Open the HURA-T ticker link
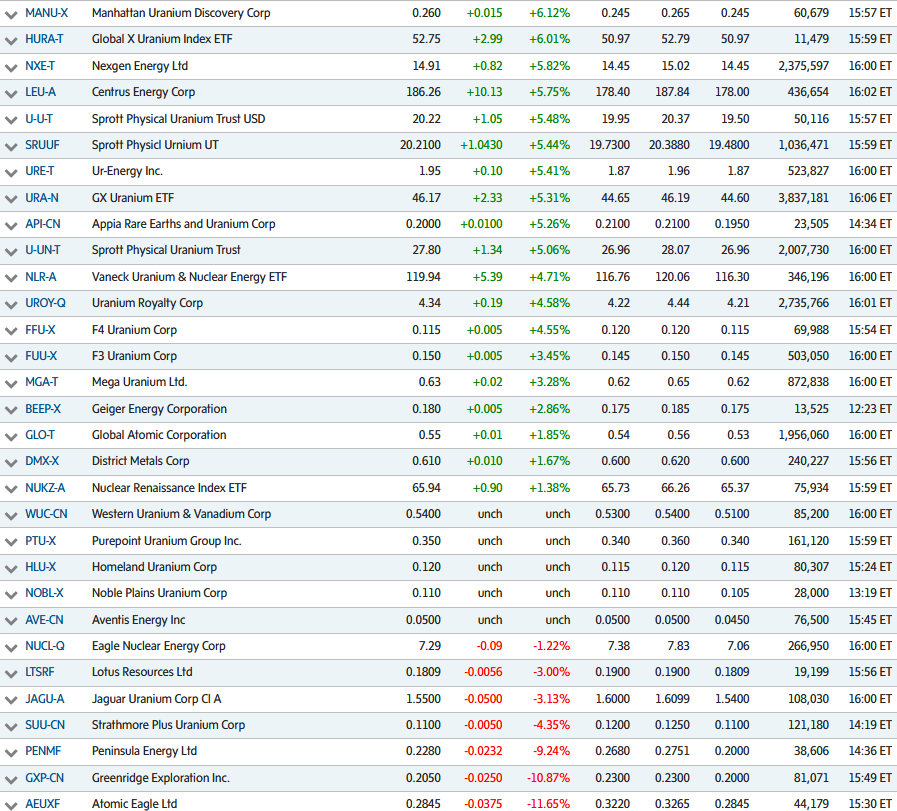Image resolution: width=897 pixels, height=811 pixels. pyautogui.click(x=44, y=39)
